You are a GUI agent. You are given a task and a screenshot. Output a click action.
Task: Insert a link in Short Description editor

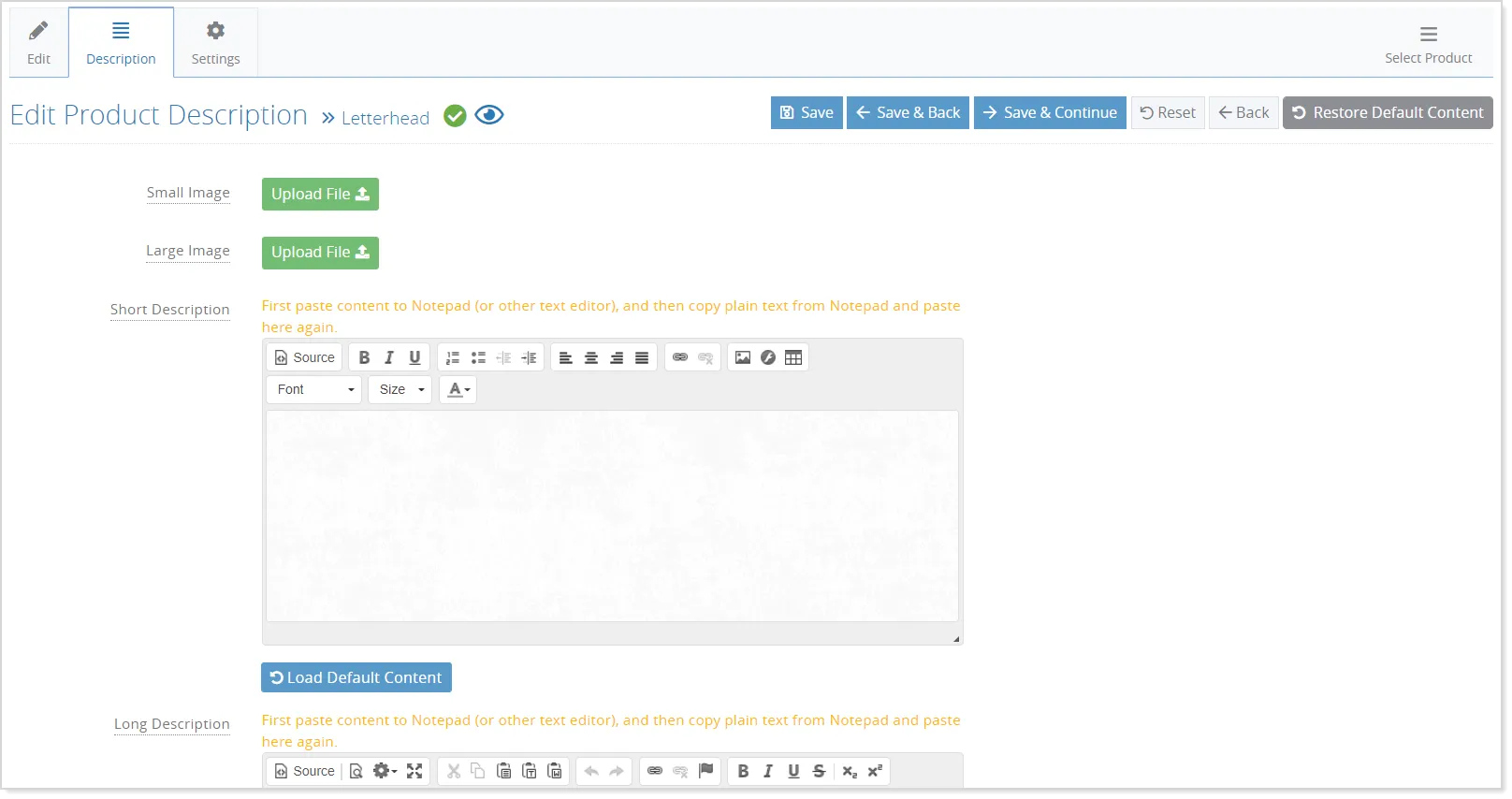pos(680,357)
